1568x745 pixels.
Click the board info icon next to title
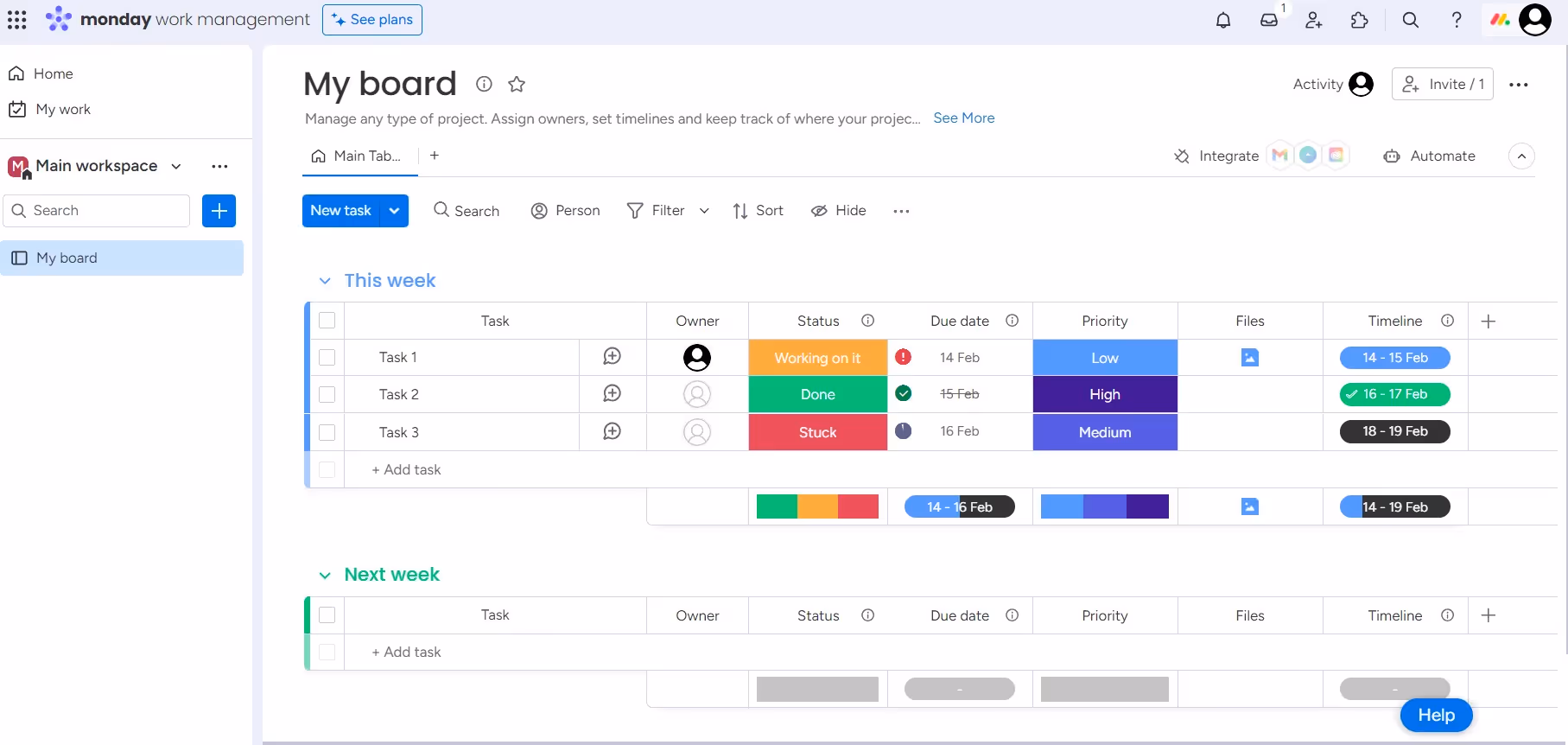coord(484,84)
